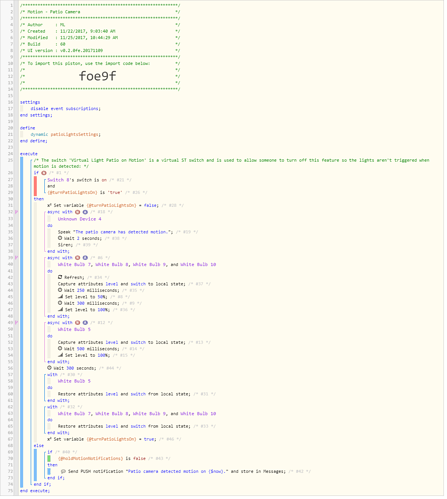The width and height of the screenshot is (447, 499).
Task: Click the red circle icon beside the 'if' on line 26
Action: pos(44,173)
